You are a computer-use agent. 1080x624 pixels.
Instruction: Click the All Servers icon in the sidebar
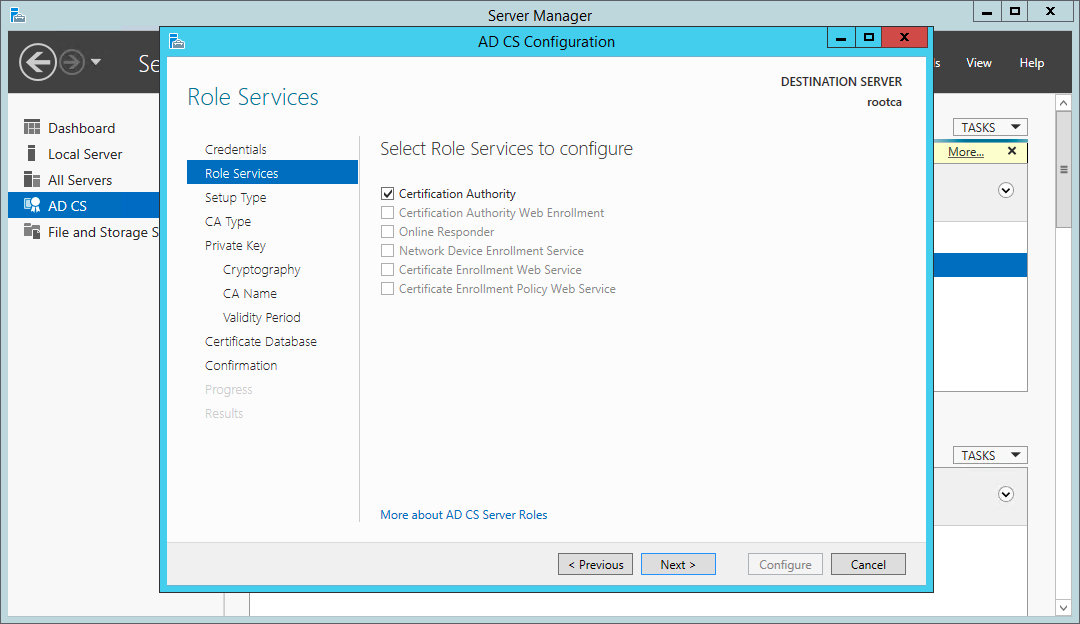[x=32, y=179]
